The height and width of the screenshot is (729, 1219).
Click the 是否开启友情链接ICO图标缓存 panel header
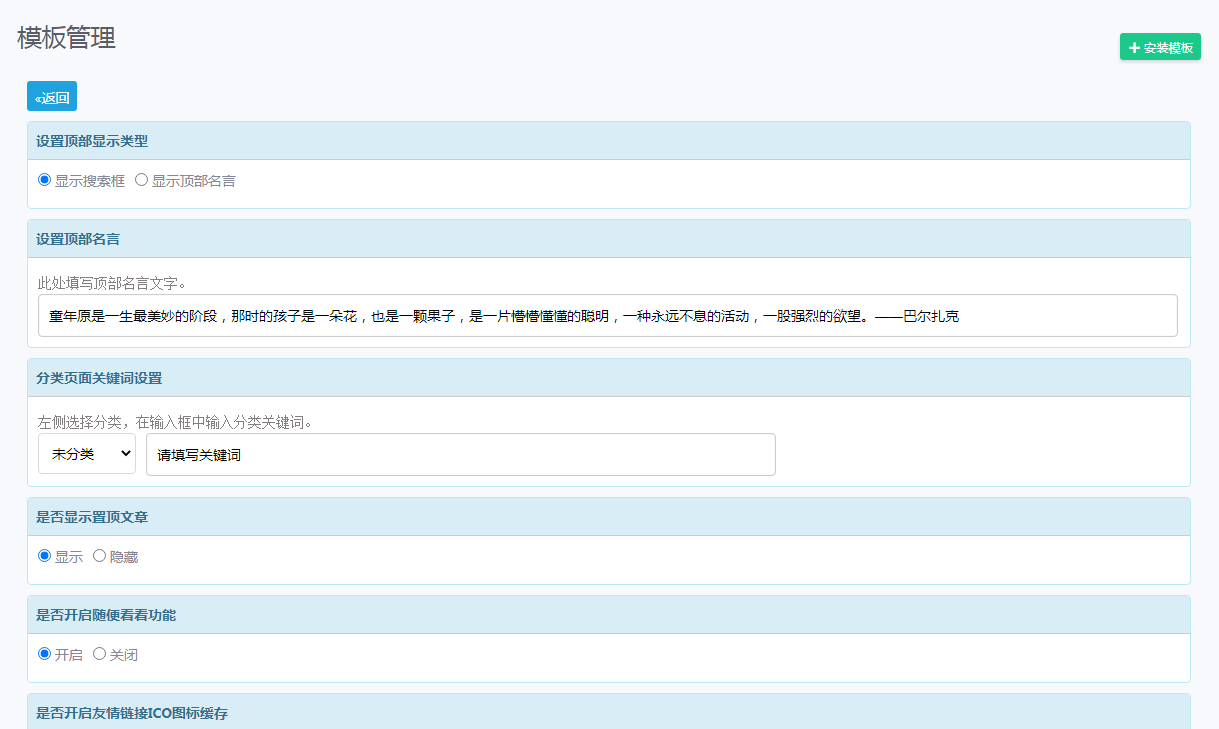pos(609,712)
